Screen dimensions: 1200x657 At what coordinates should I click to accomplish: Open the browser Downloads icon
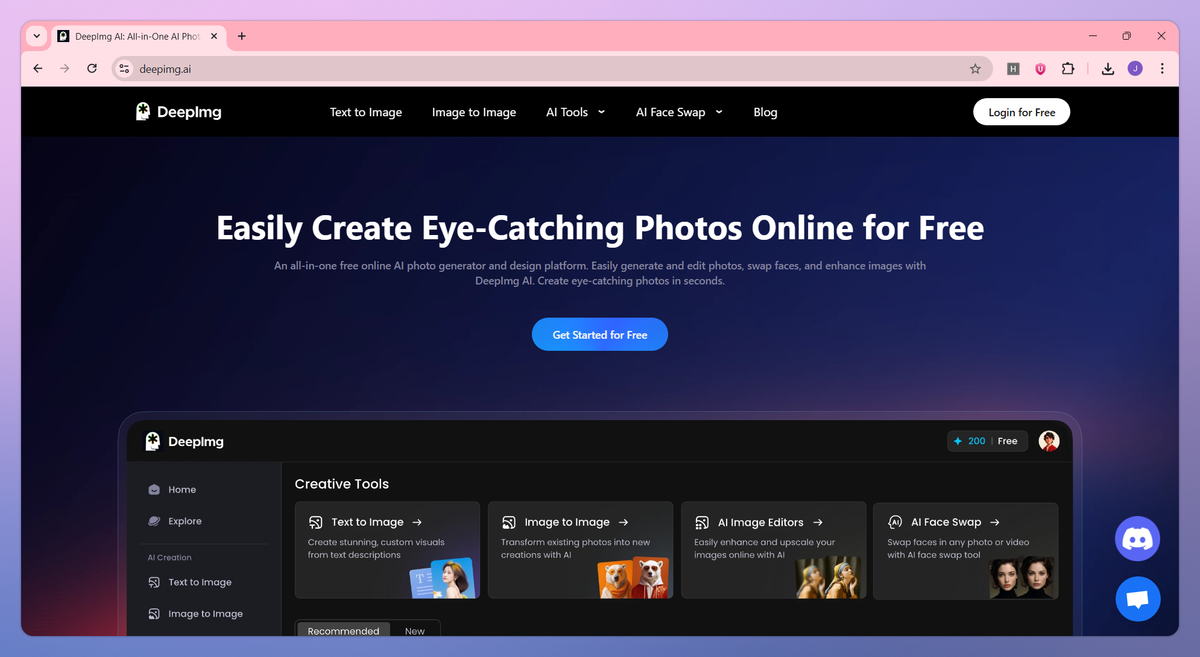click(x=1108, y=69)
